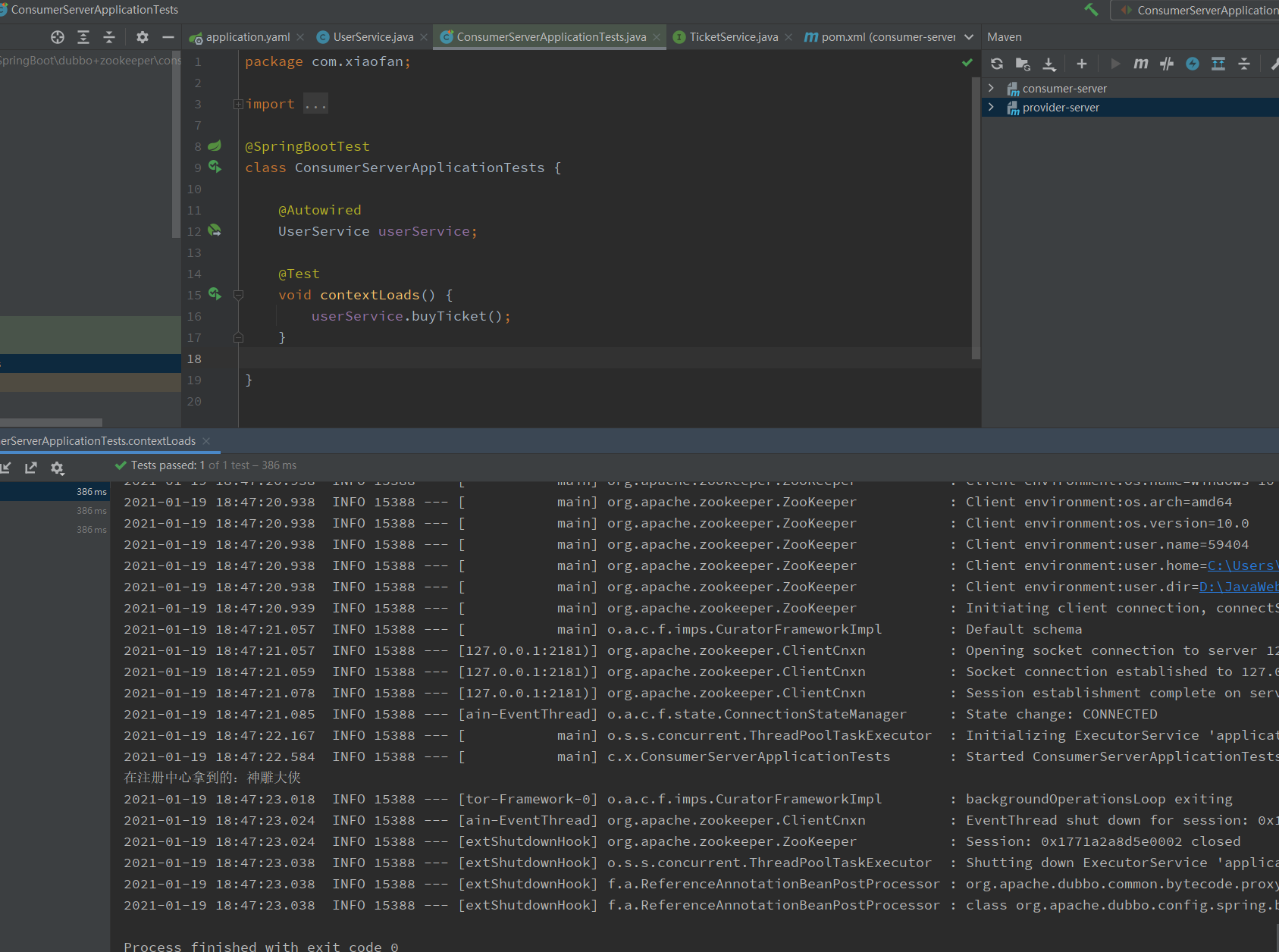Open test runner settings gear

coord(58,468)
